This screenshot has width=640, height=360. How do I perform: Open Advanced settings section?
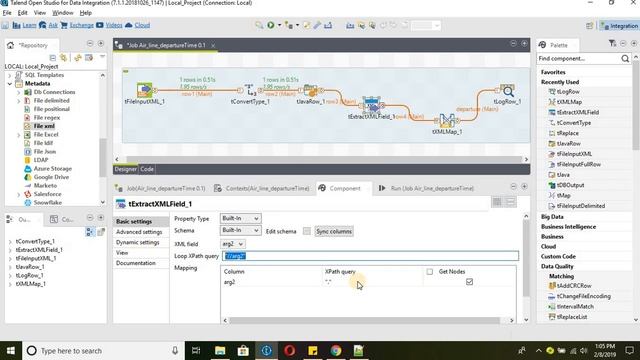pyautogui.click(x=139, y=232)
